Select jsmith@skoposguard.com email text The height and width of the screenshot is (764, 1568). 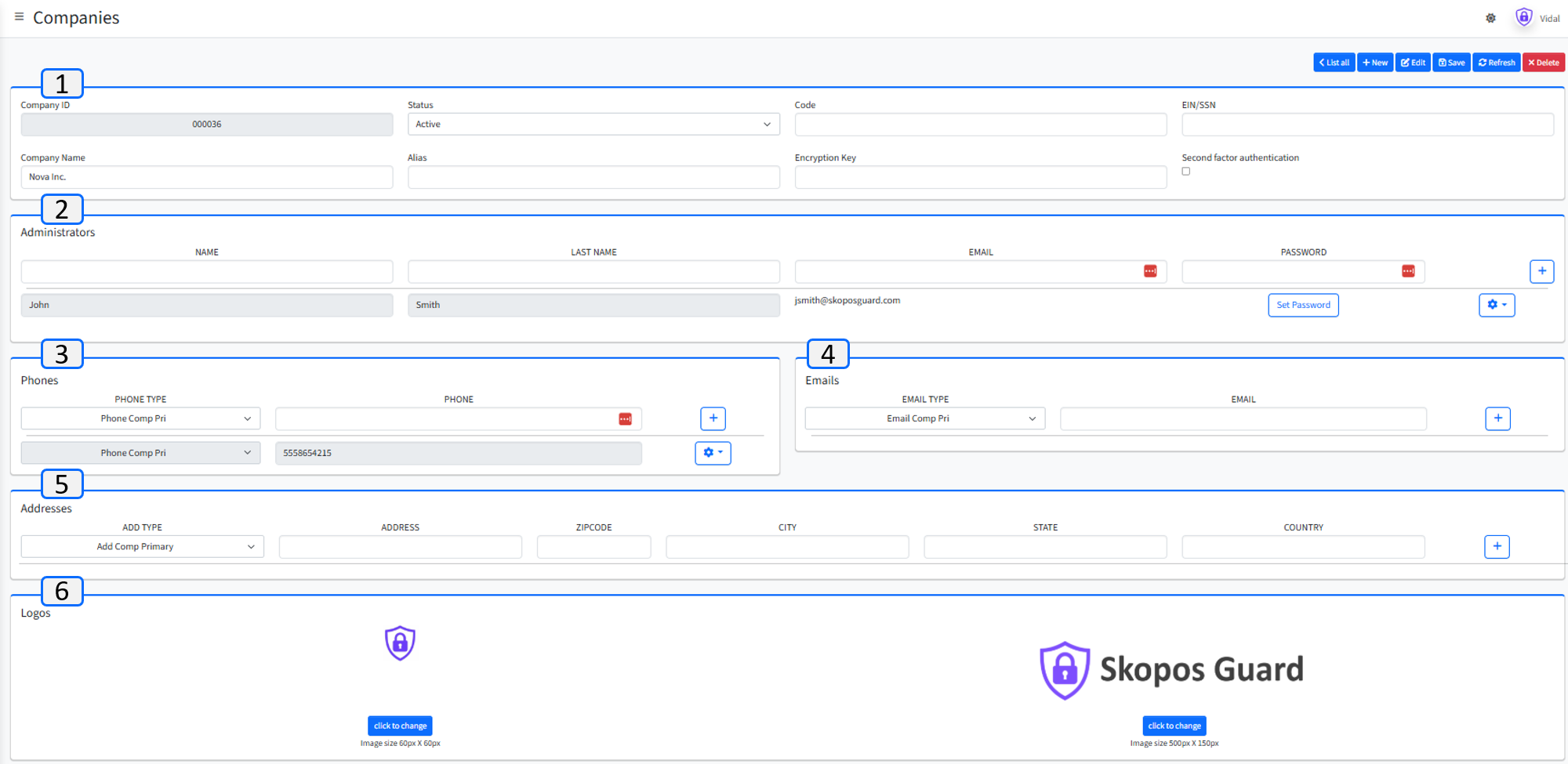(x=848, y=301)
